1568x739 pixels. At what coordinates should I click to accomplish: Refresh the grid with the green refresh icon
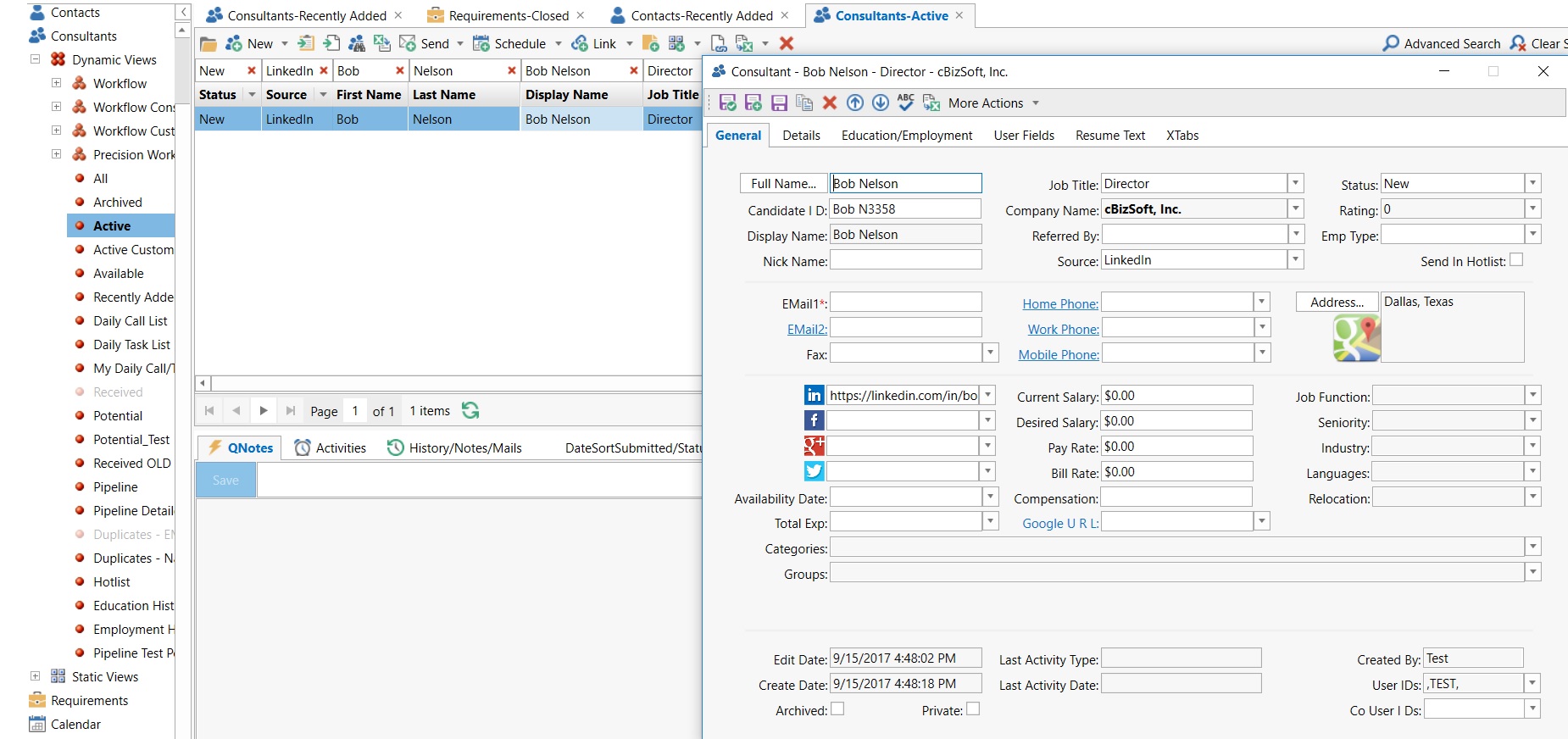470,410
